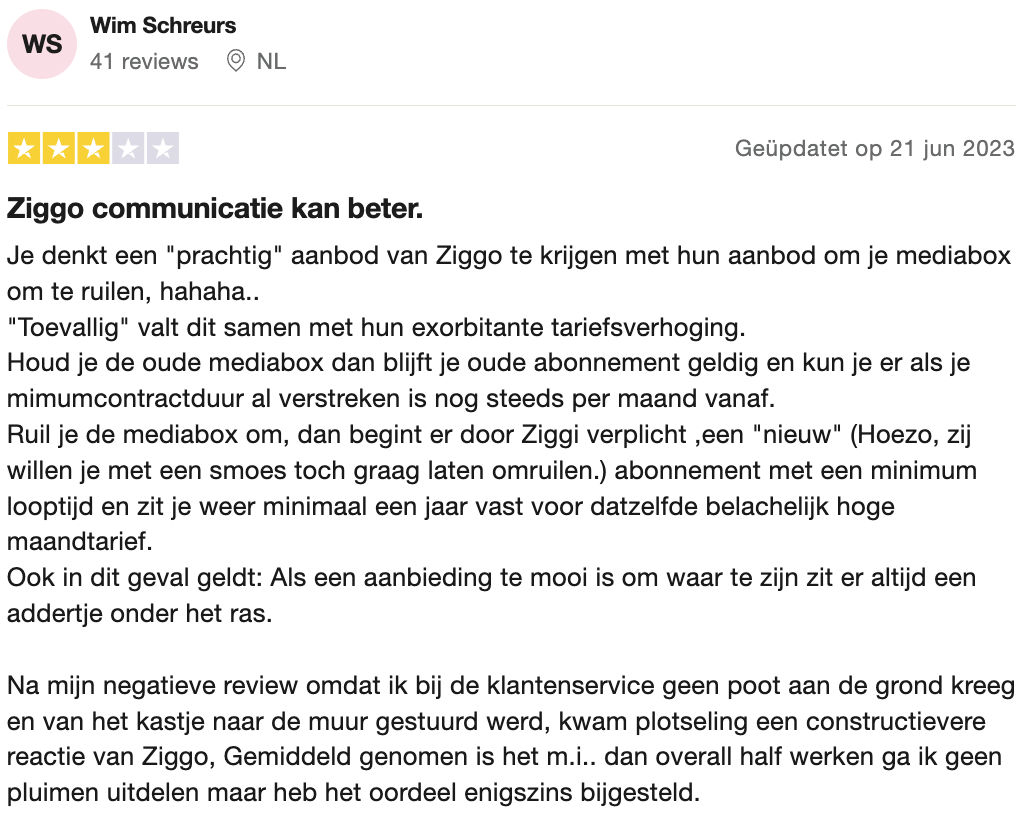Click the paragraph starting Na mijn negatieve review

tap(511, 739)
